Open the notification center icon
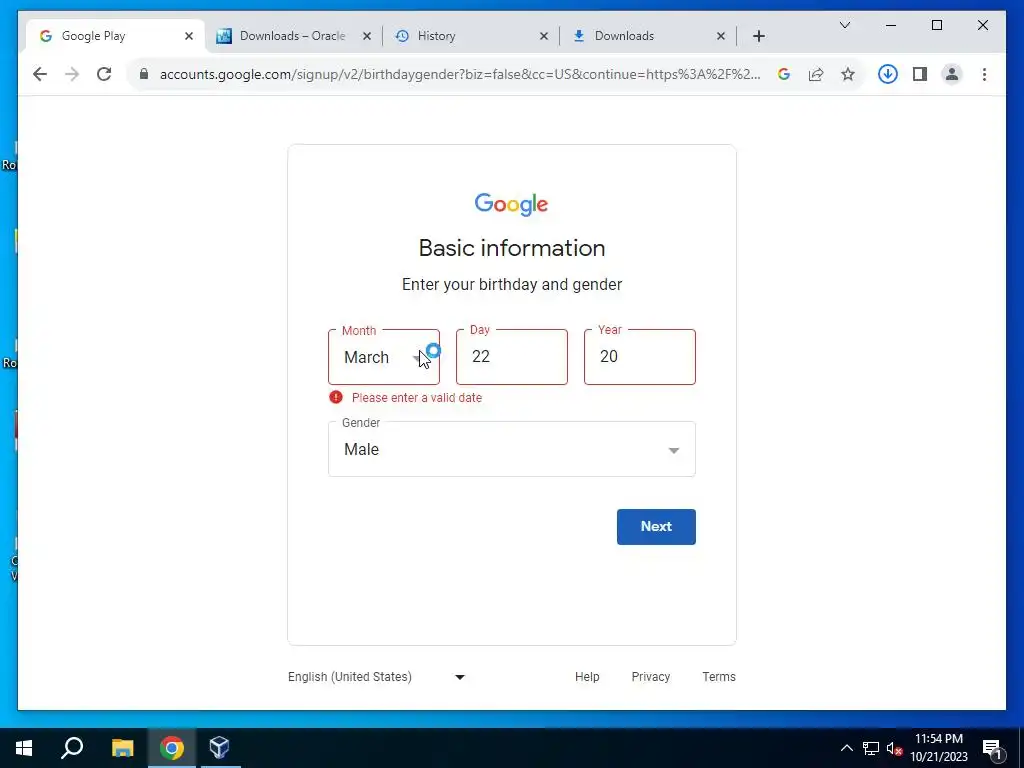1024x768 pixels. pyautogui.click(x=992, y=748)
